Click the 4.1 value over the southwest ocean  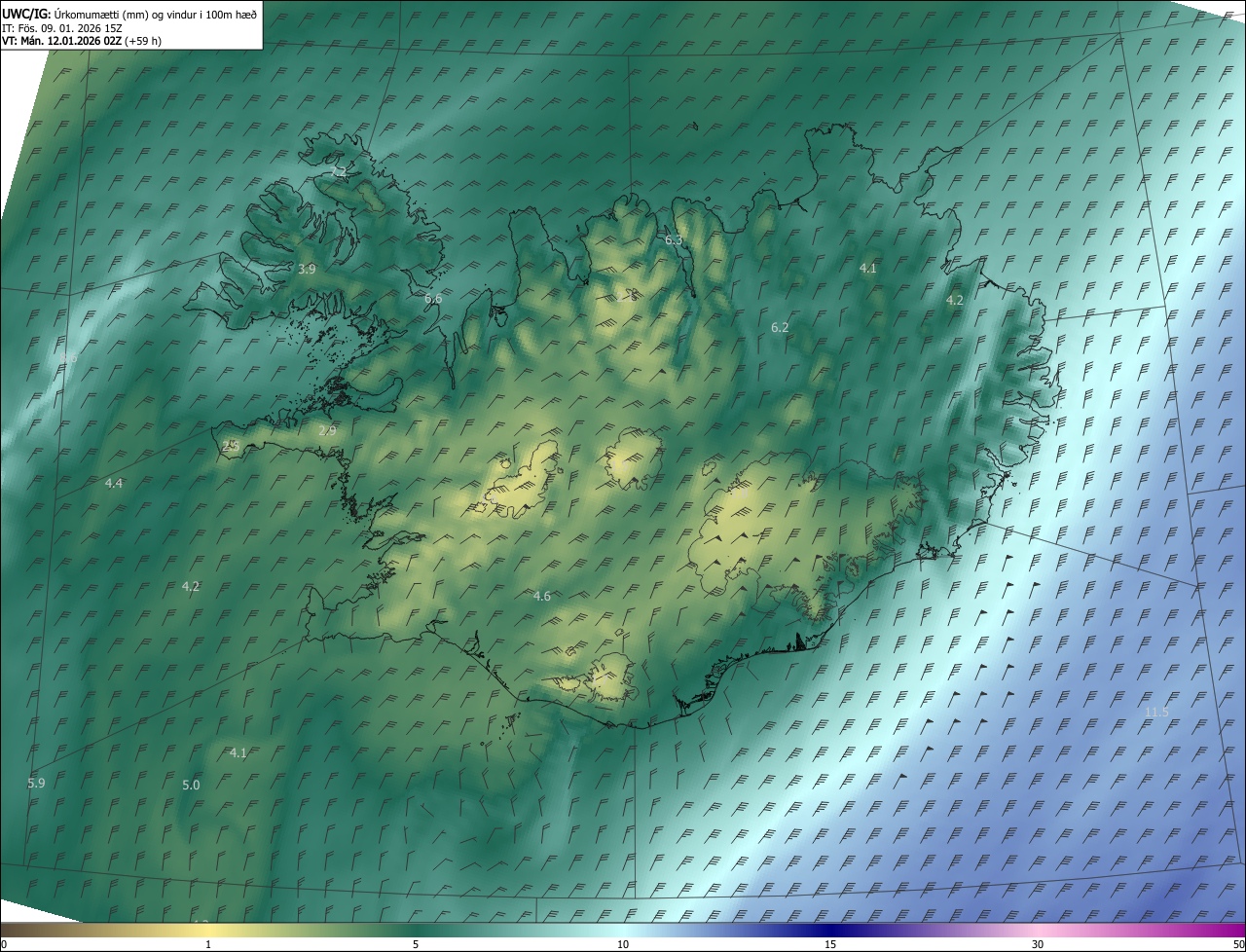coord(238,752)
